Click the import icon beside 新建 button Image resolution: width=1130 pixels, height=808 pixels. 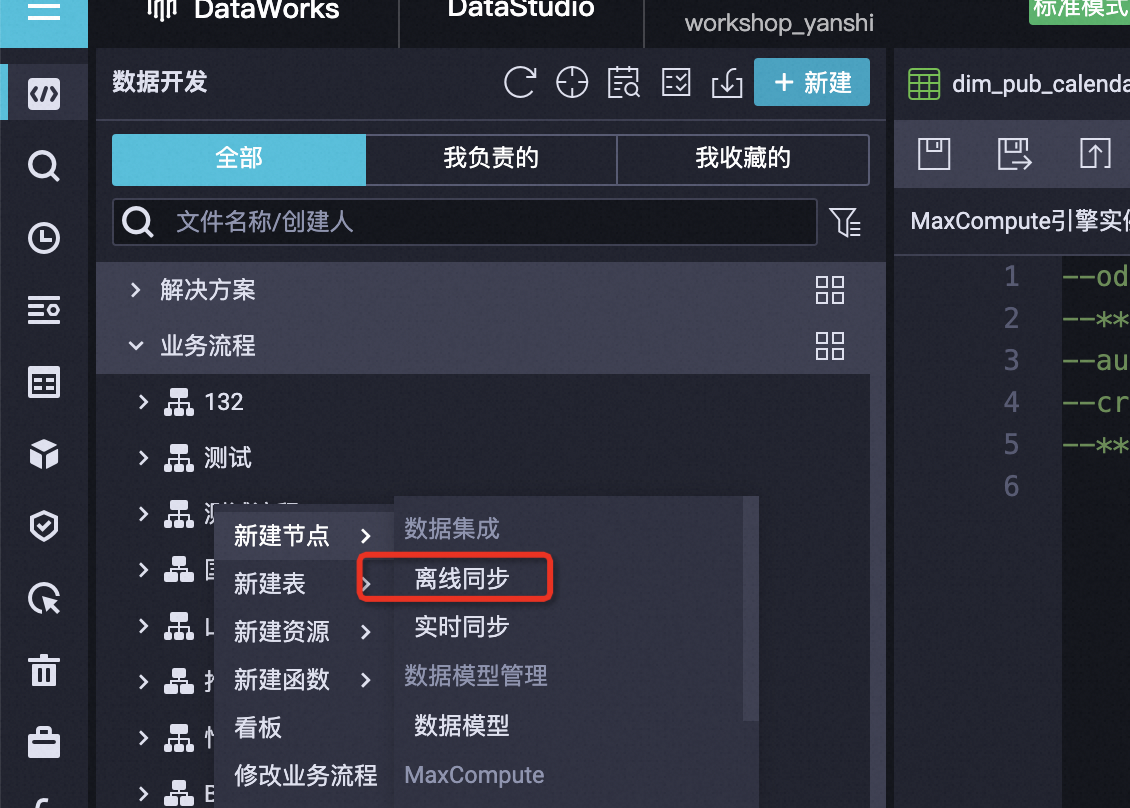pos(727,82)
